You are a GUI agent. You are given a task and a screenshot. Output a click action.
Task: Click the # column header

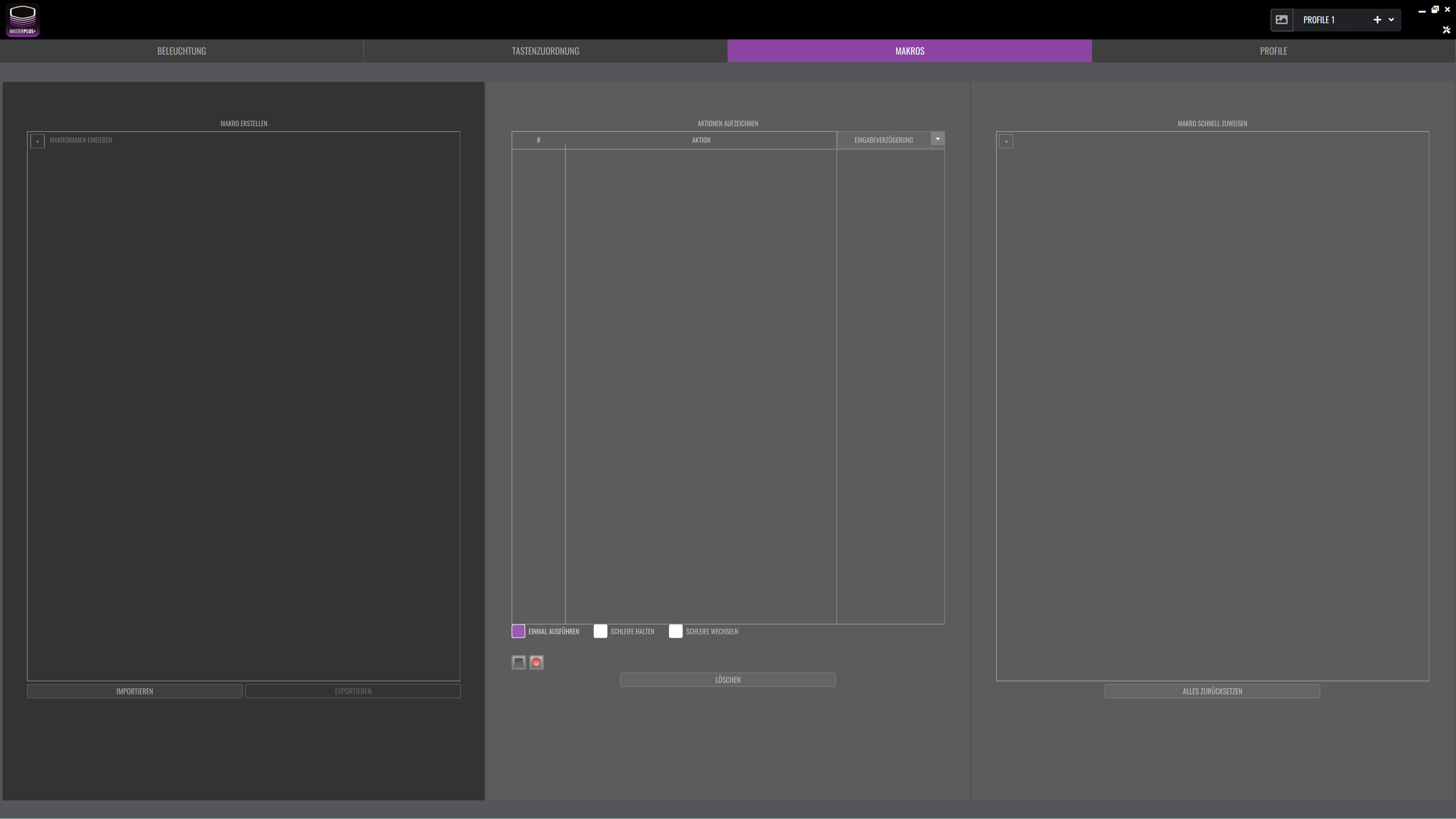point(539,140)
